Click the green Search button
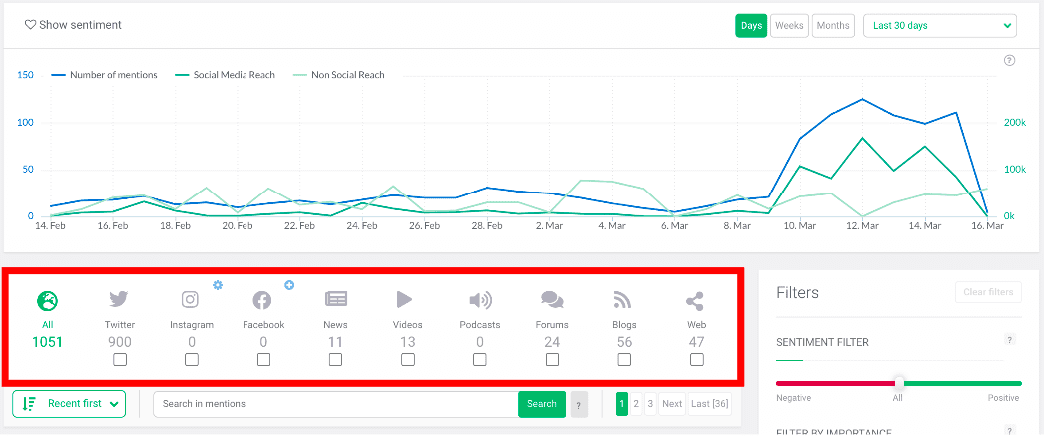This screenshot has width=1044, height=438. click(541, 404)
